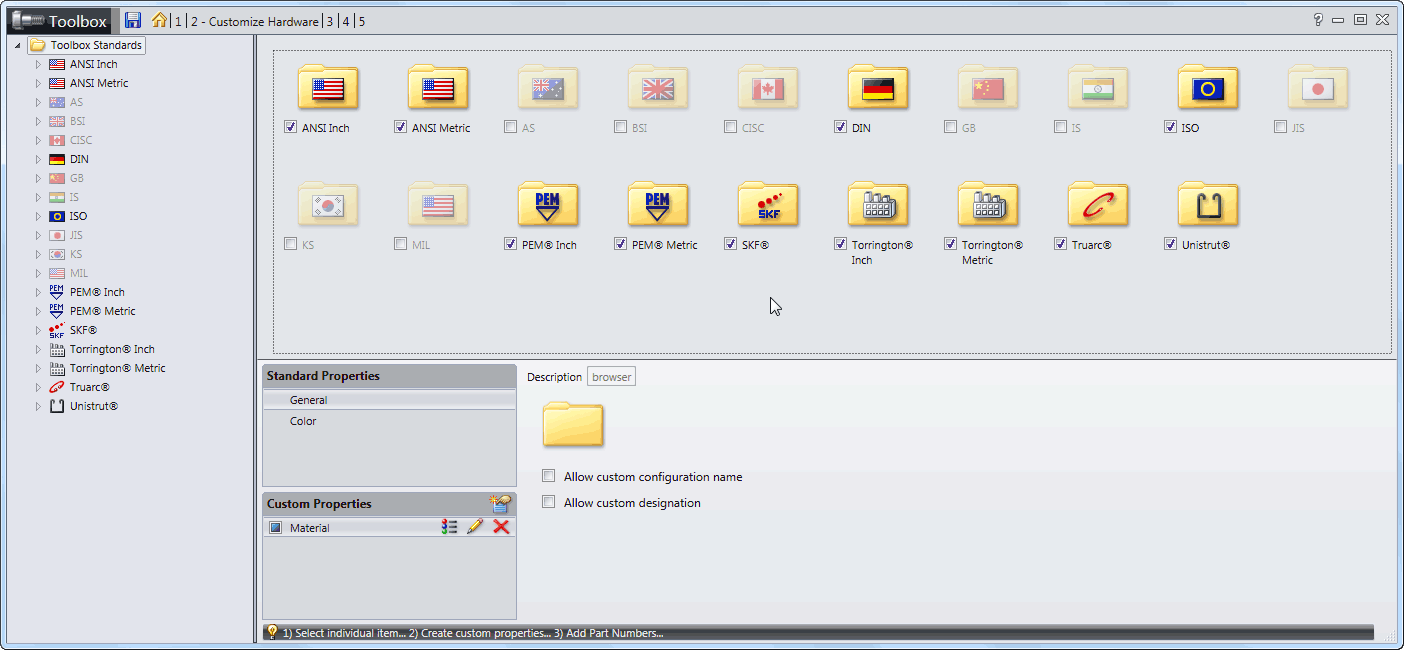Image resolution: width=1404 pixels, height=650 pixels.
Task: Click the help question mark icon
Action: click(1318, 19)
